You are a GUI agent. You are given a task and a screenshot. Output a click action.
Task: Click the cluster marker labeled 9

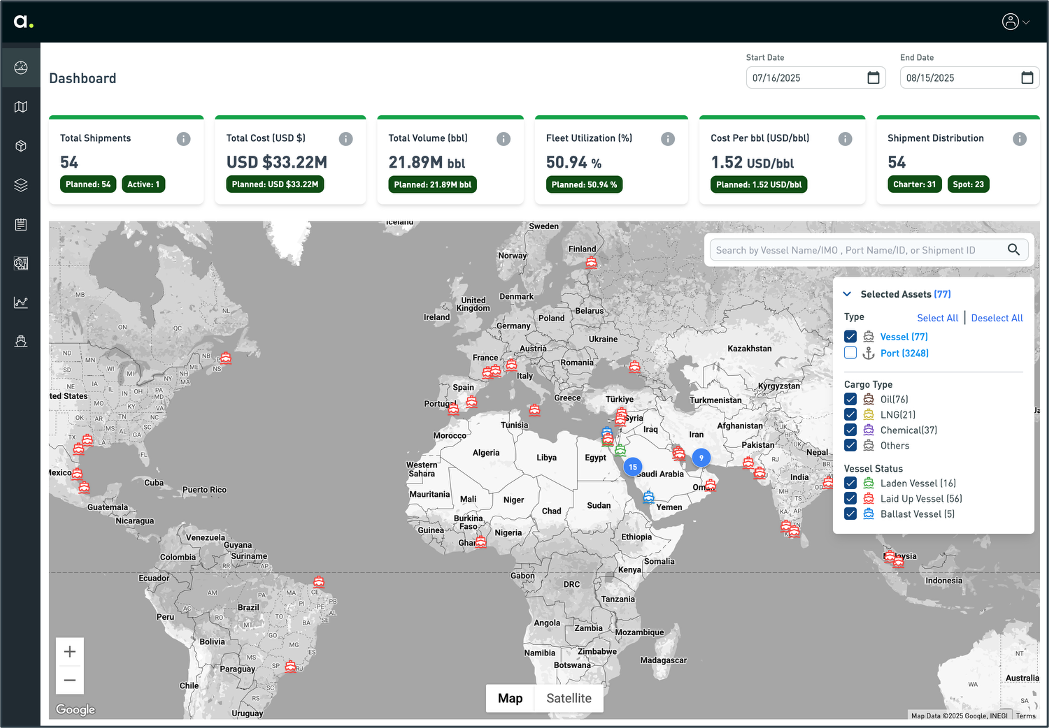point(700,458)
